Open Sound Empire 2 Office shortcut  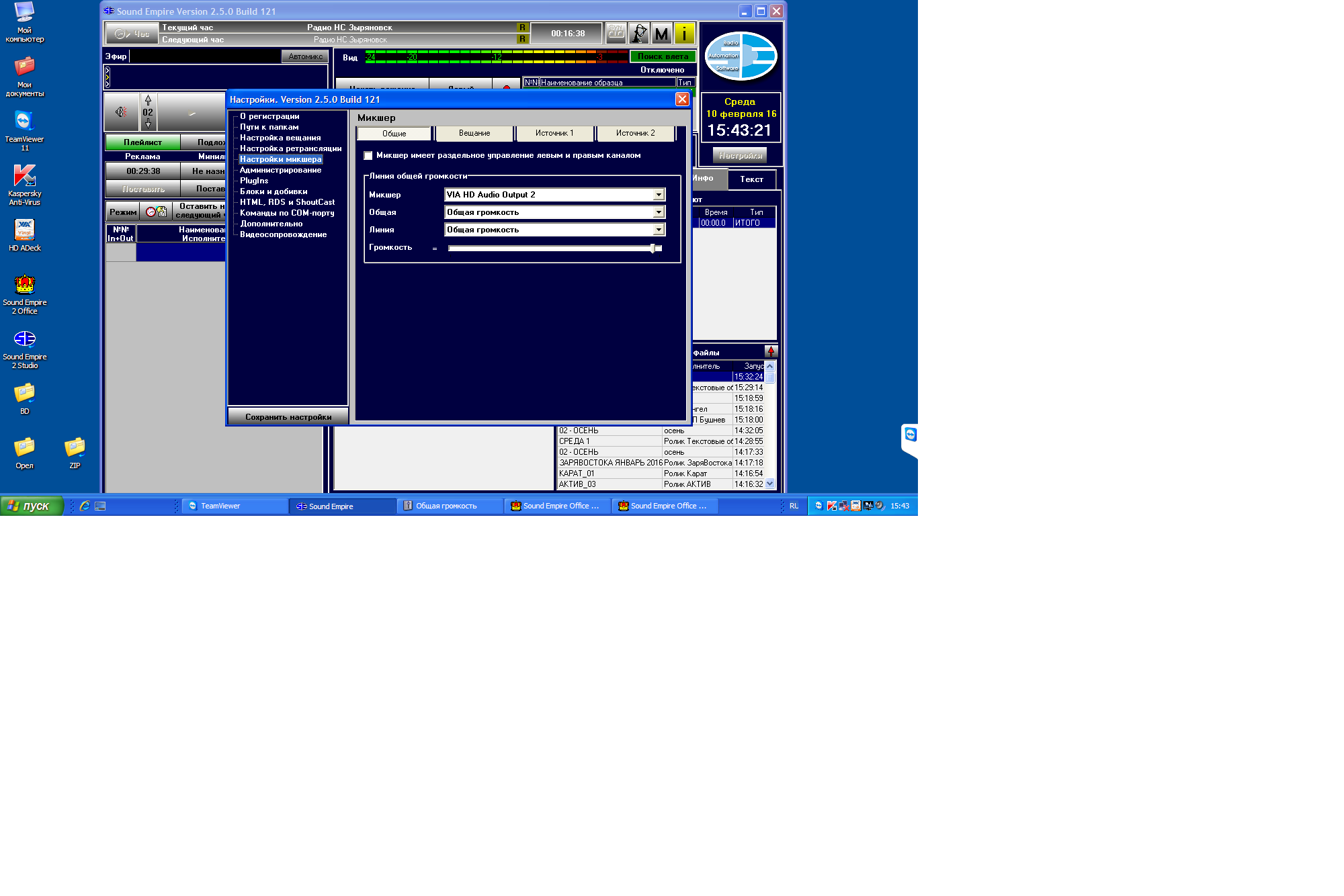pos(24,294)
